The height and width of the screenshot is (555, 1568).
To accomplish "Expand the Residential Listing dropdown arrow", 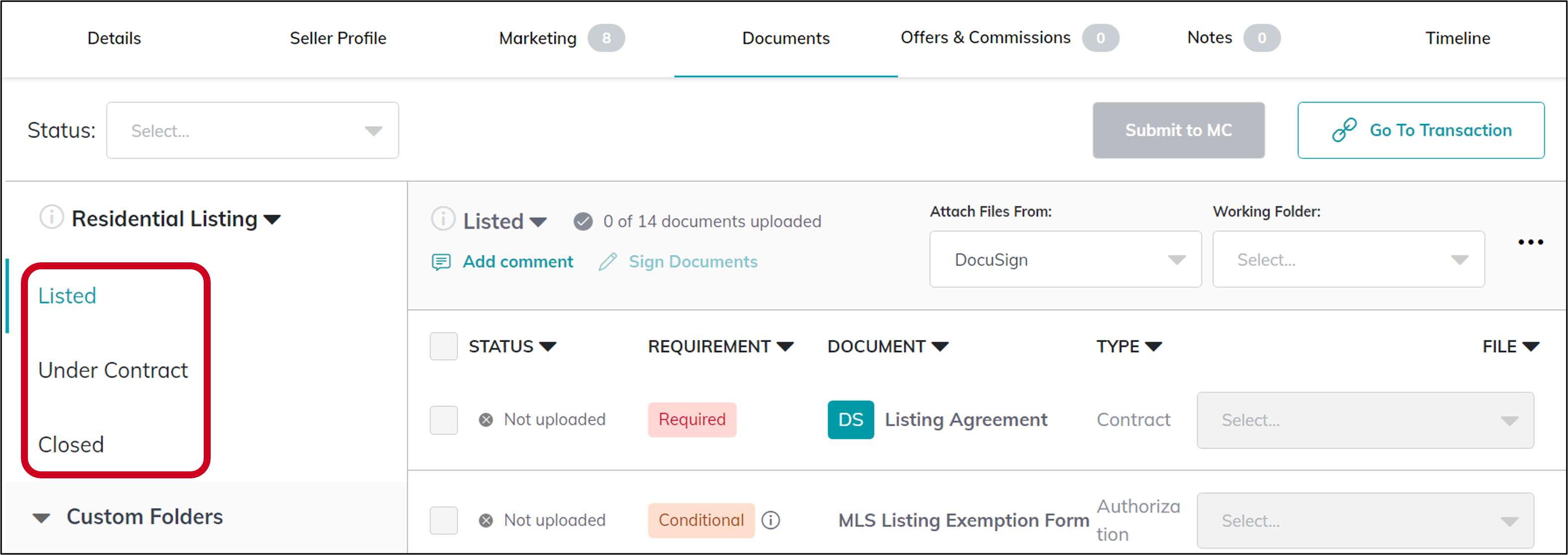I will 272,219.
